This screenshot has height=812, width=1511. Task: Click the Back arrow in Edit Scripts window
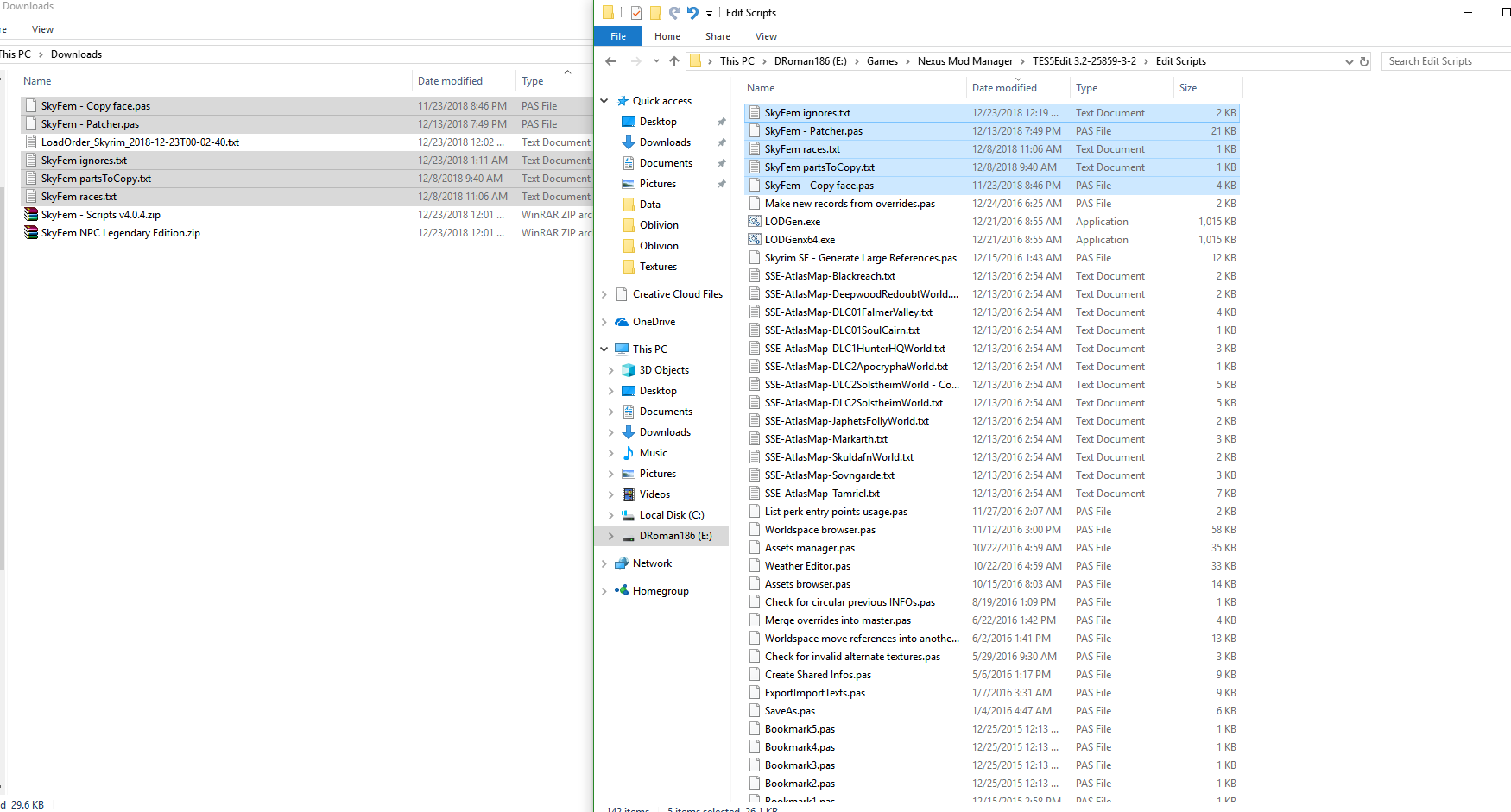coord(610,61)
